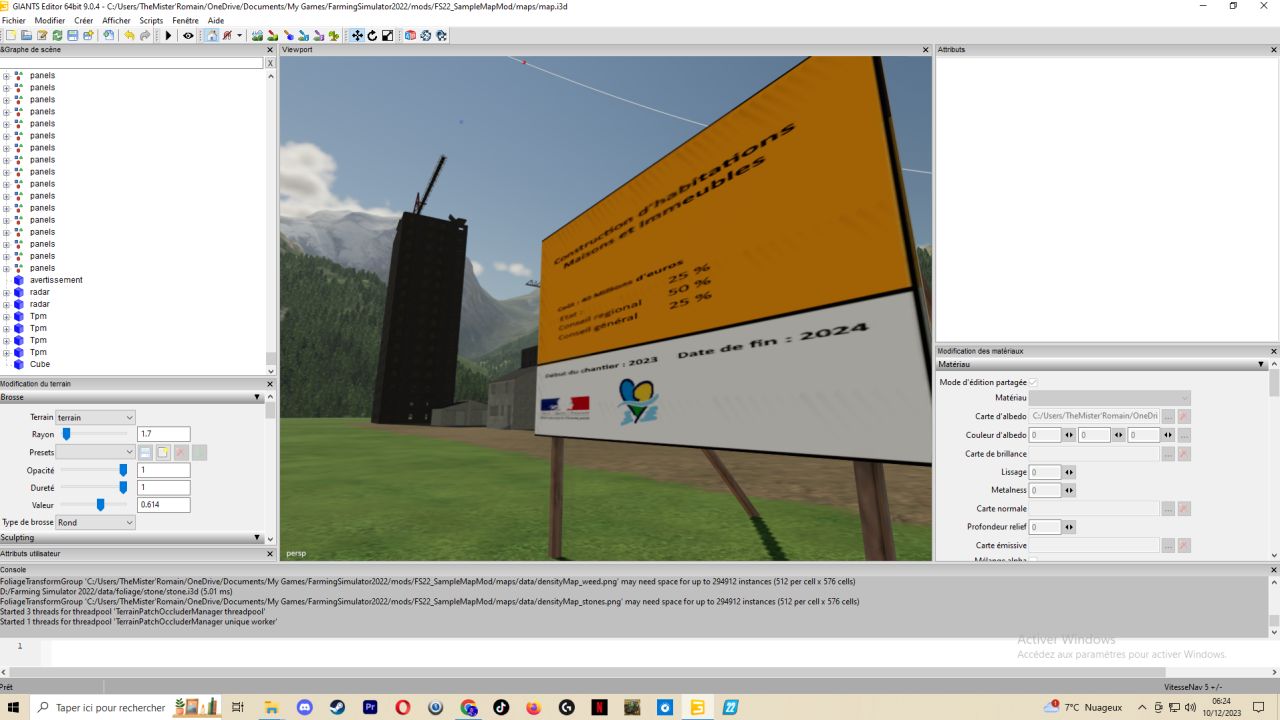Select the terrain sculpt mode icon
Viewport: 1280px width, 720px height.
click(x=257, y=35)
